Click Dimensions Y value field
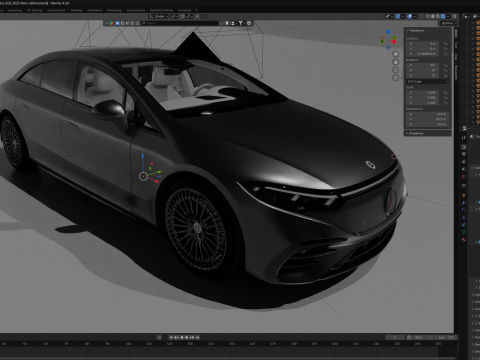This screenshot has height=360, width=480. click(x=427, y=119)
